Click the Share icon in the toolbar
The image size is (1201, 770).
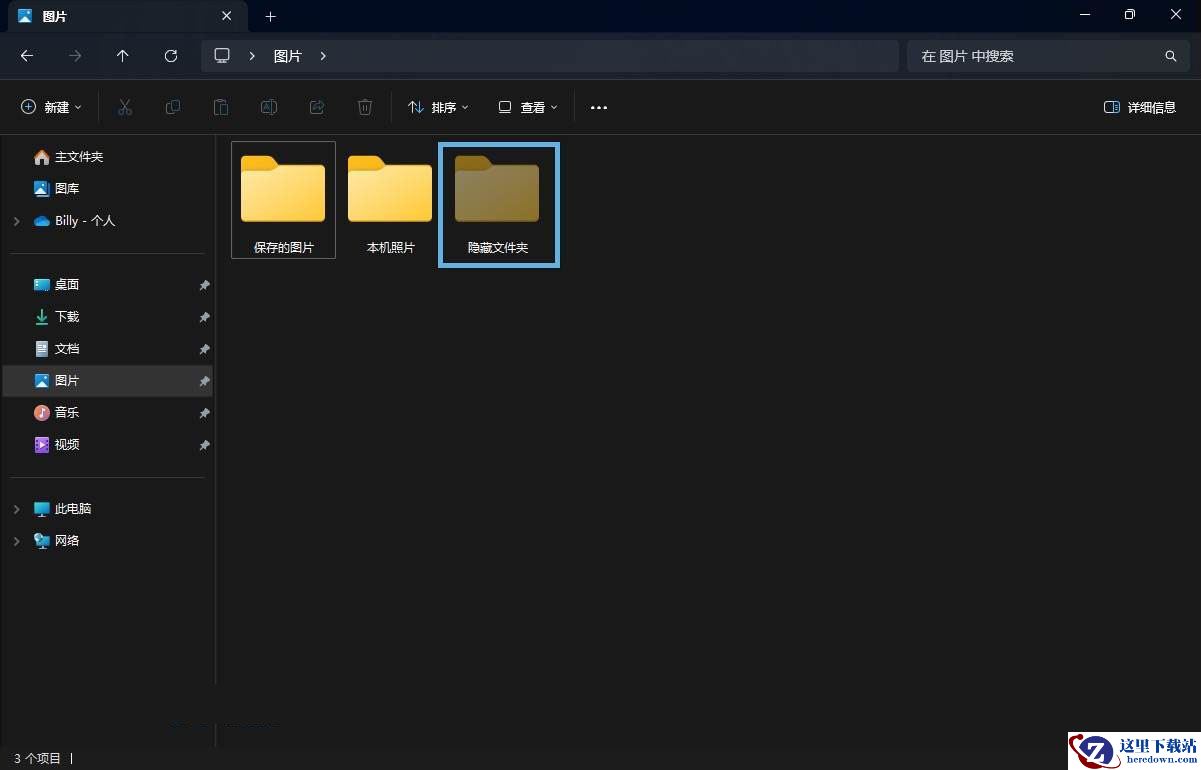[x=317, y=107]
